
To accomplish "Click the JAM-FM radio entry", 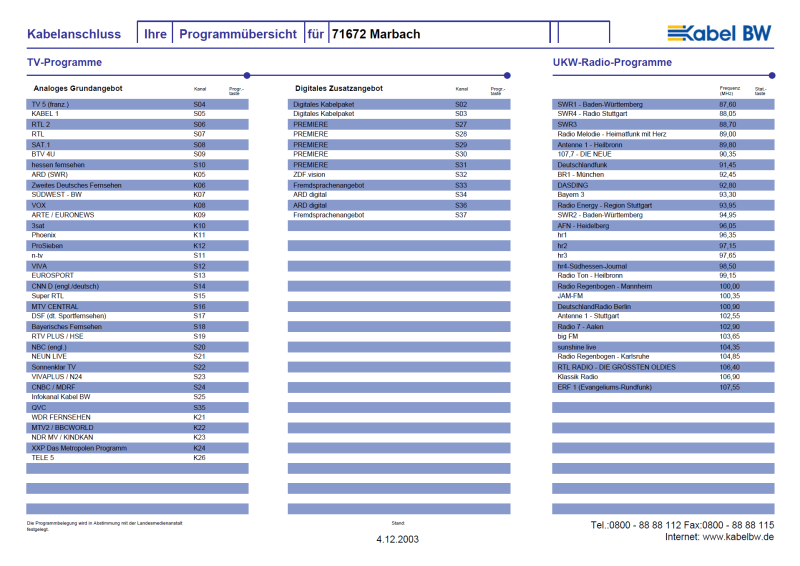I will pyautogui.click(x=570, y=296).
